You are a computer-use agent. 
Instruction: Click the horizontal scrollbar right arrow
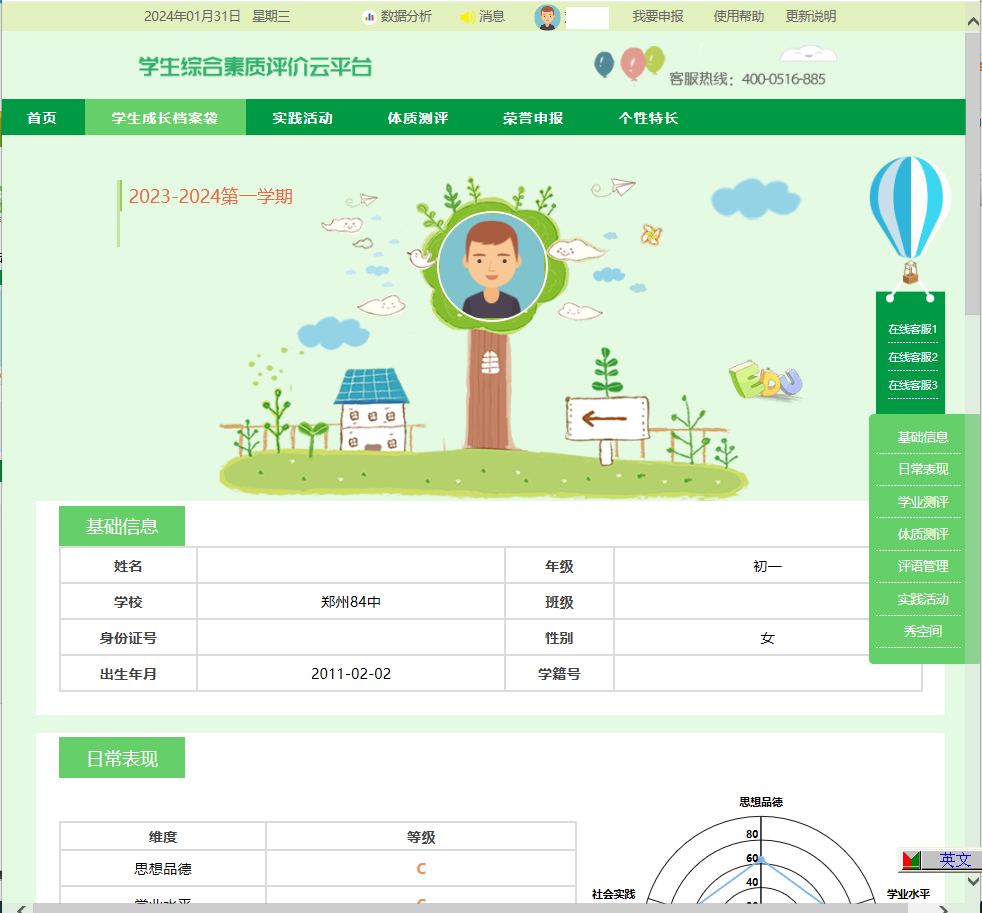tap(944, 909)
